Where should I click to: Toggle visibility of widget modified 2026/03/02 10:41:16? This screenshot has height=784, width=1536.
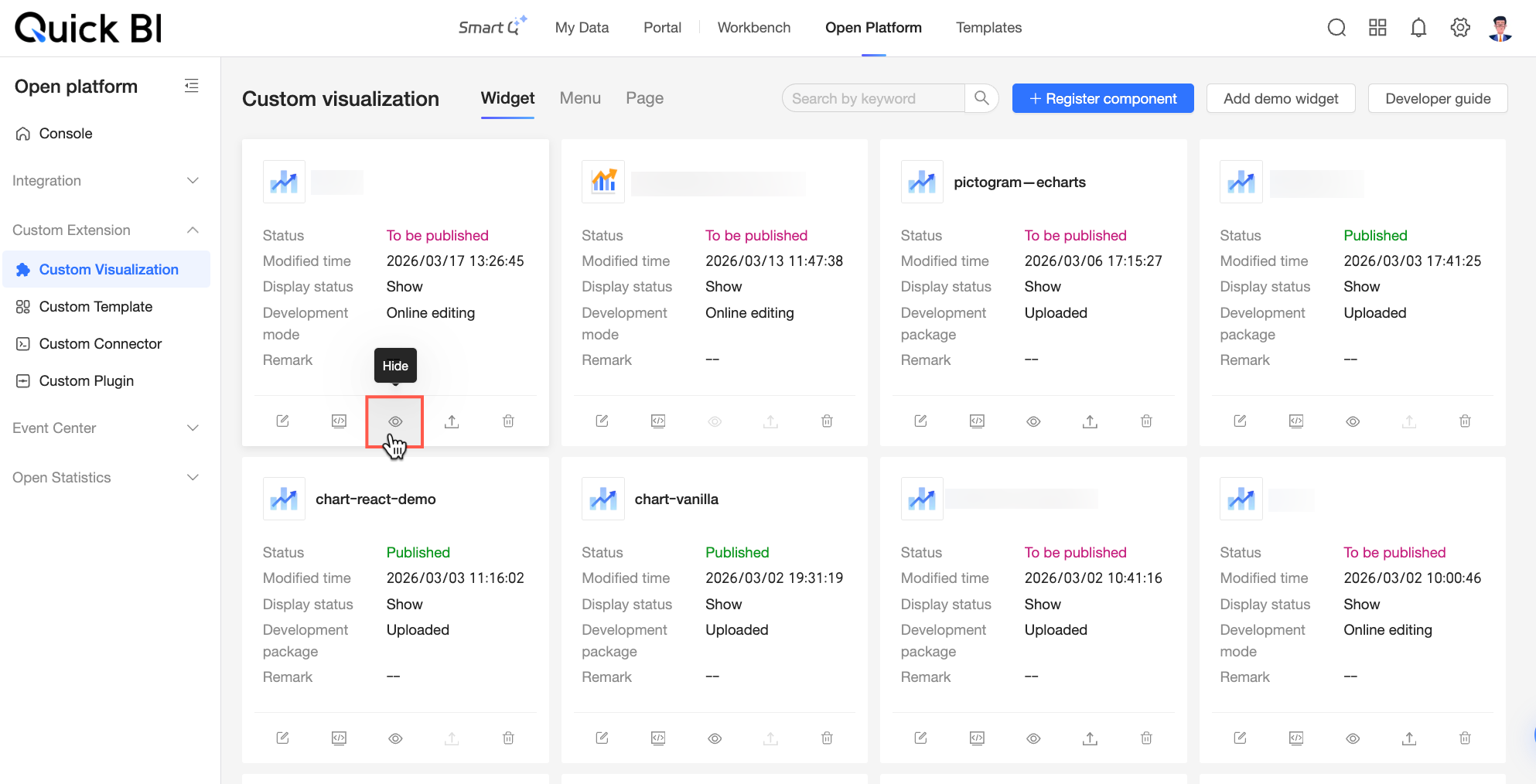point(1033,738)
